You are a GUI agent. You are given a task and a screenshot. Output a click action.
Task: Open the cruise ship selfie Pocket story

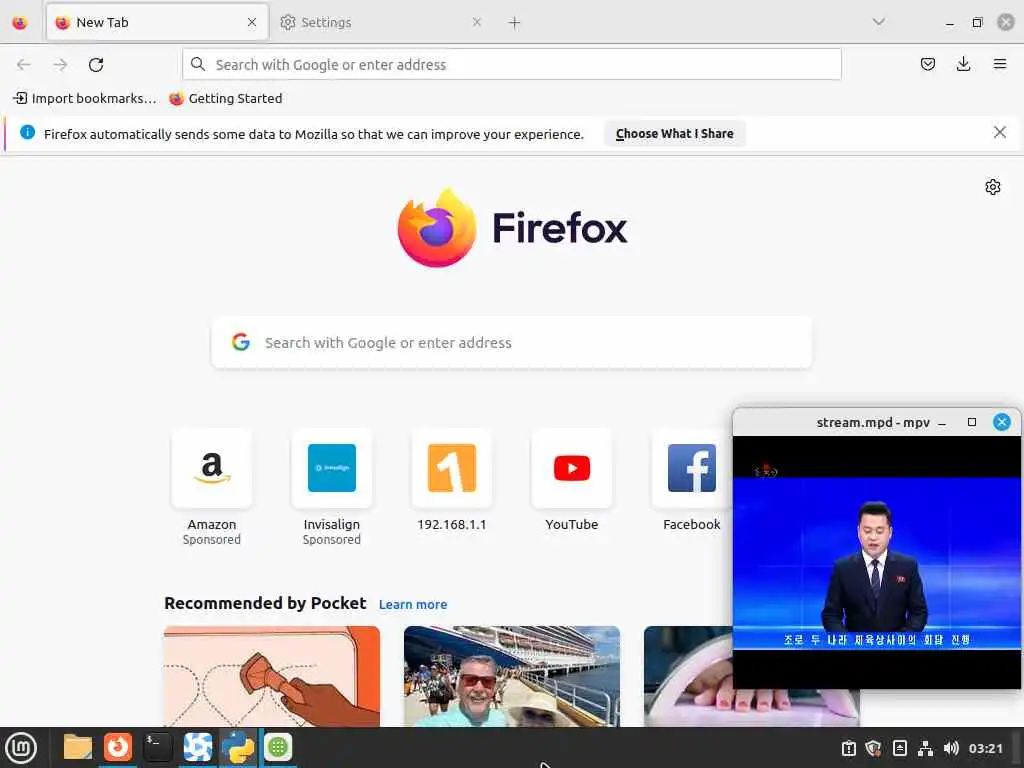[512, 676]
